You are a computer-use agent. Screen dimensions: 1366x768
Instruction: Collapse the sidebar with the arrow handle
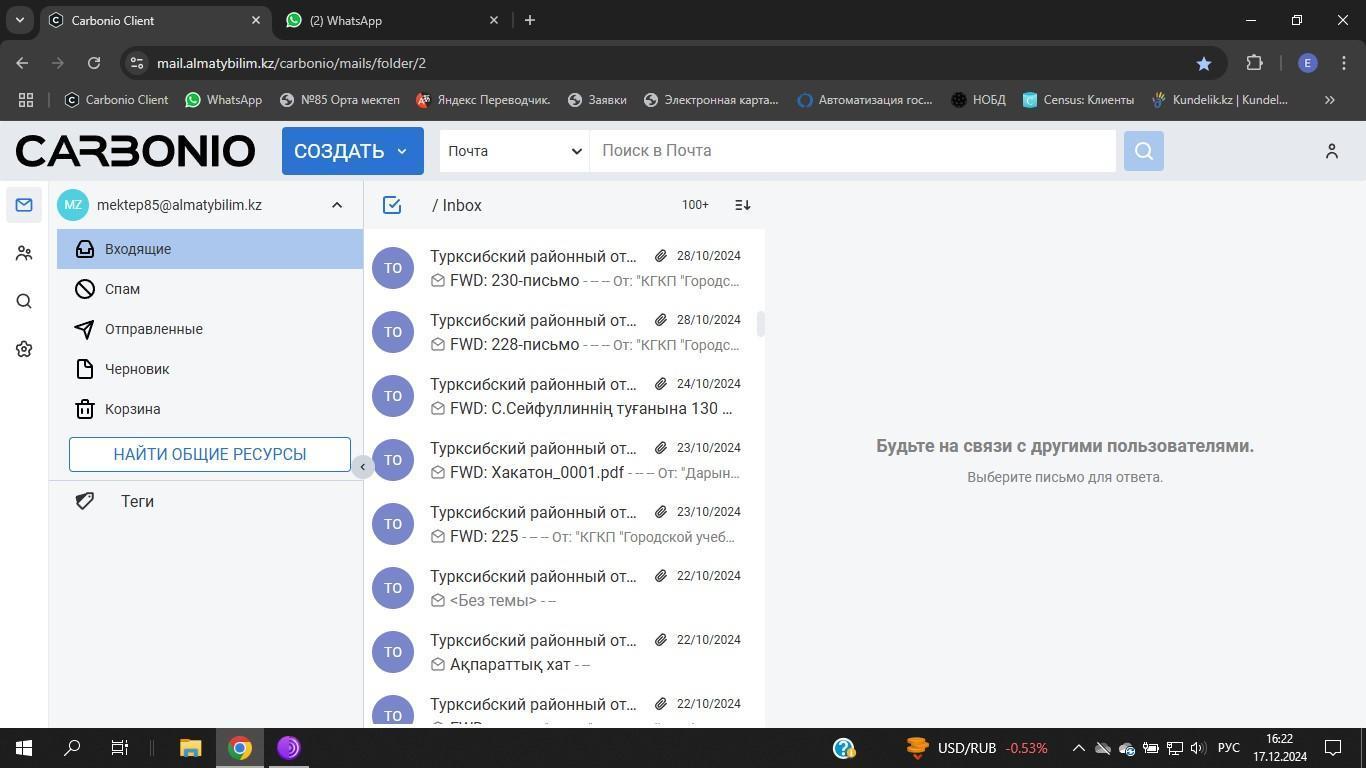363,467
